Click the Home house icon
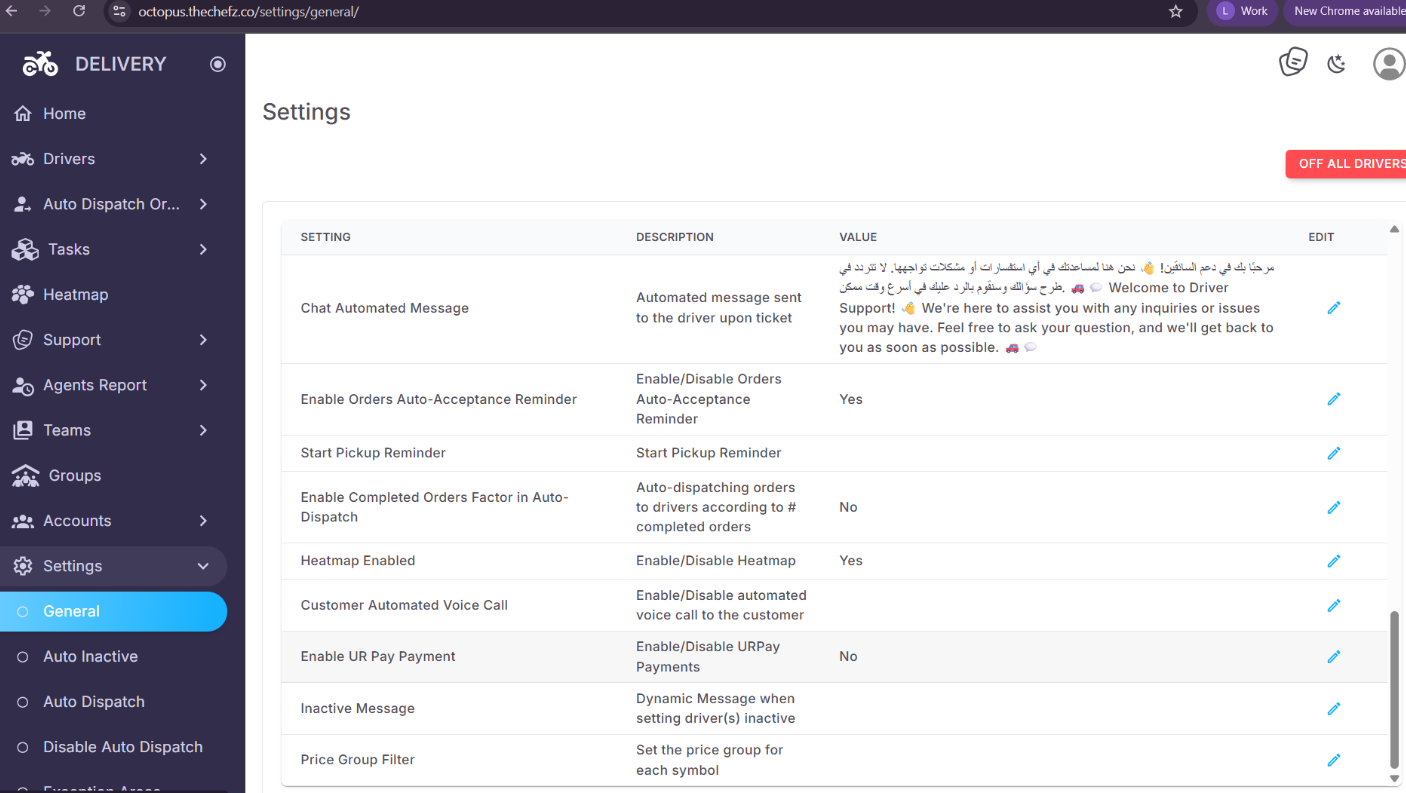The image size is (1406, 793). [23, 114]
